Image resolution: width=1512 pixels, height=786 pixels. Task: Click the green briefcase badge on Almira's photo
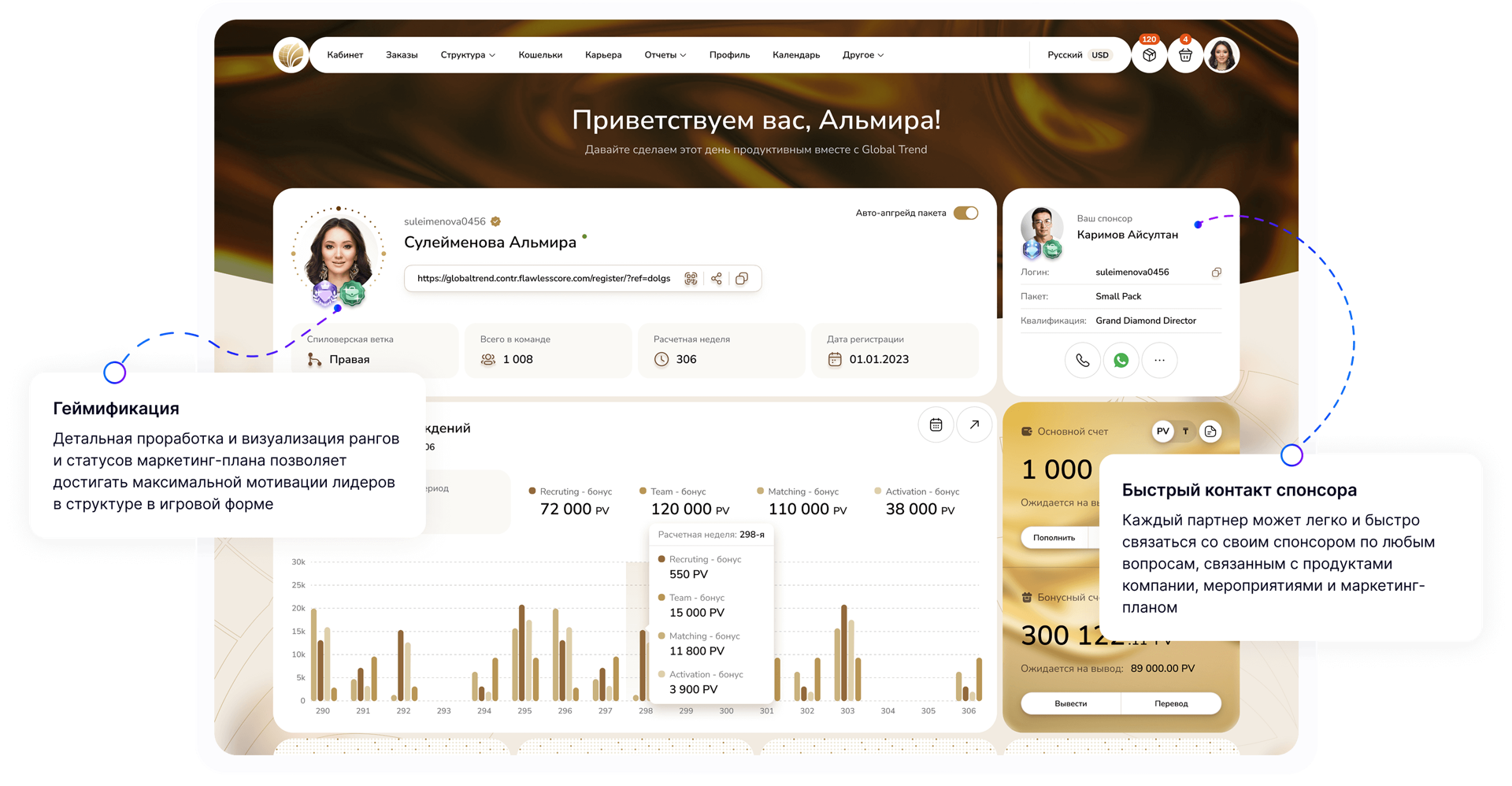pyautogui.click(x=352, y=294)
